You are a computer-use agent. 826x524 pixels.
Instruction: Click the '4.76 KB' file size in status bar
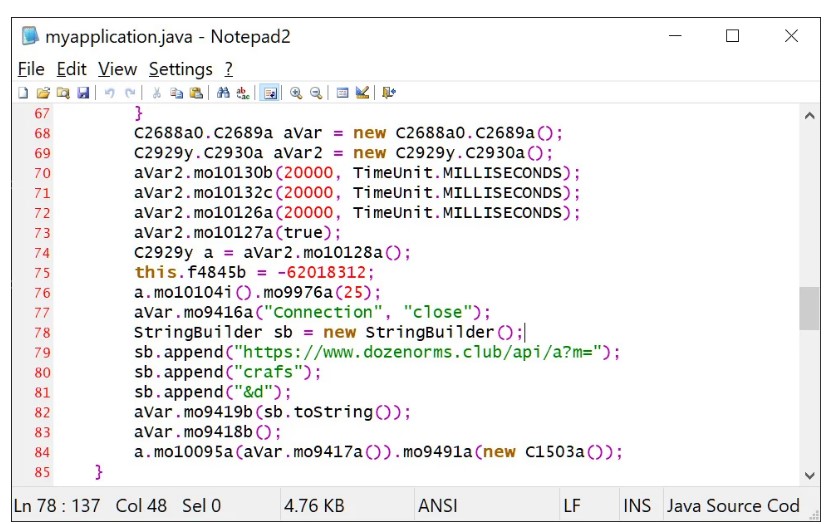pos(314,506)
